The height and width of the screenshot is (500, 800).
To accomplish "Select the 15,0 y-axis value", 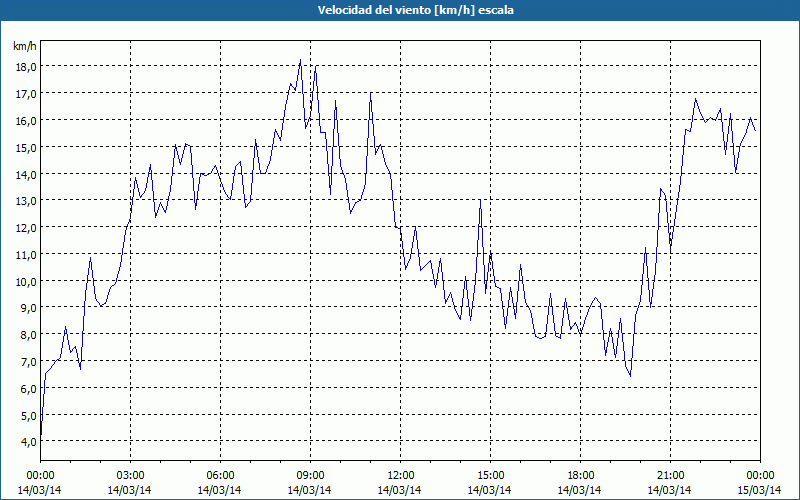I will point(26,147).
